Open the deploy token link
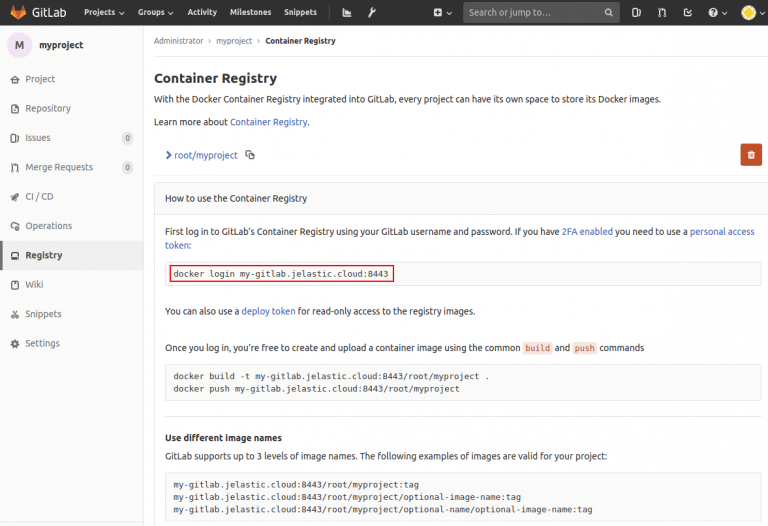The image size is (768, 526). [x=268, y=311]
